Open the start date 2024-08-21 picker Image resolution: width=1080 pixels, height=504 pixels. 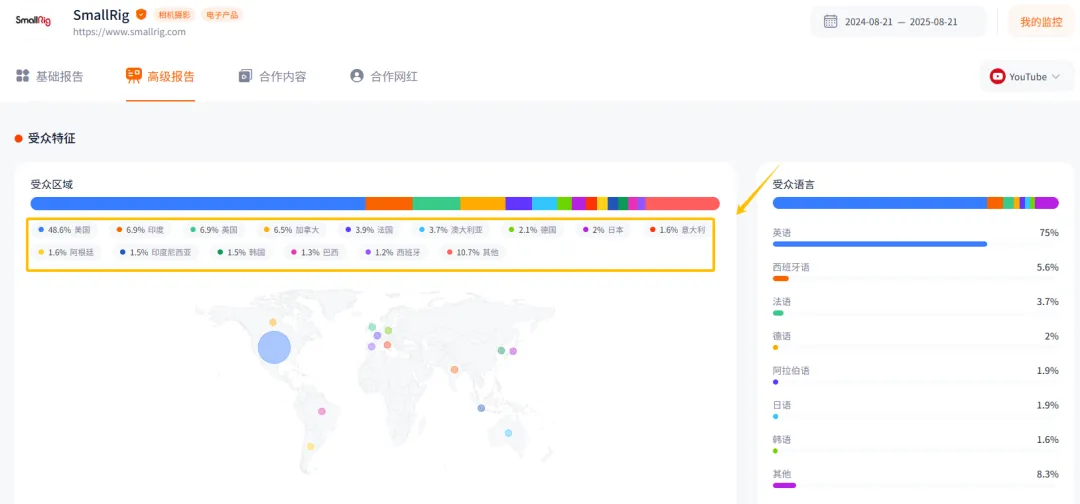(871, 21)
